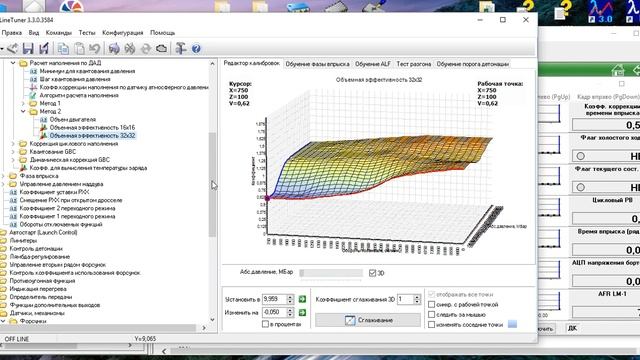Click the grey refresh arrows toolbar icon
Image resolution: width=640 pixels, height=360 pixels.
coord(146,49)
